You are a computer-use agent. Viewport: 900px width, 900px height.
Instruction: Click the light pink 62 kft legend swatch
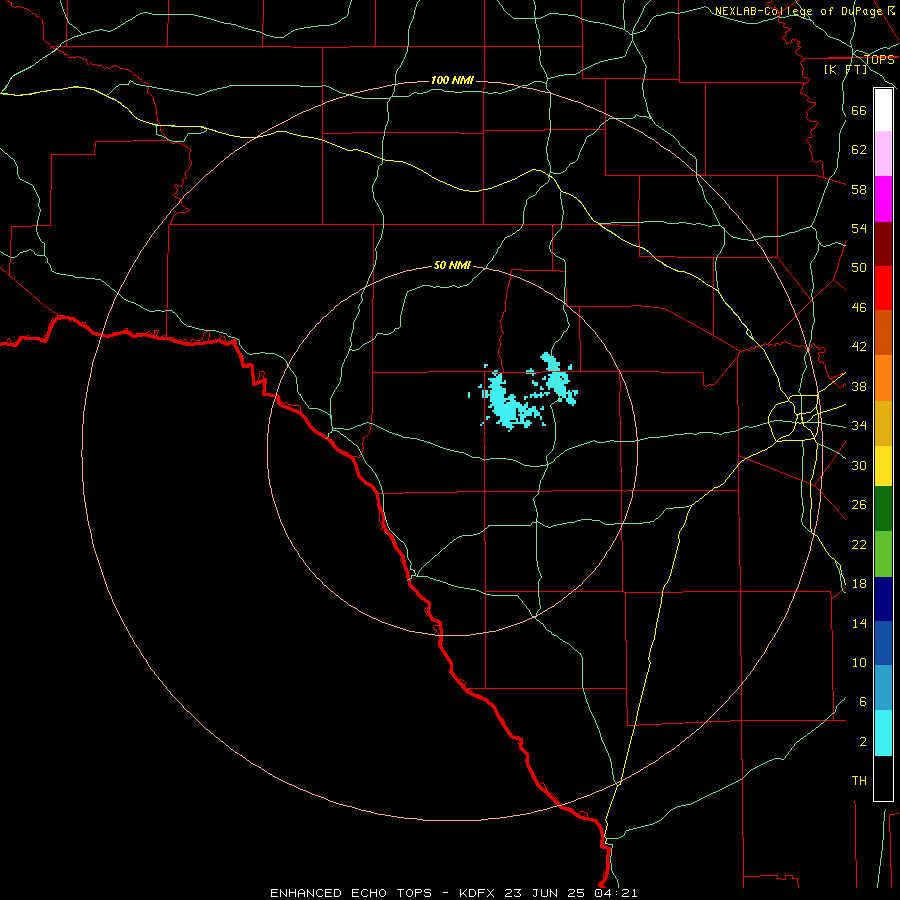(883, 153)
